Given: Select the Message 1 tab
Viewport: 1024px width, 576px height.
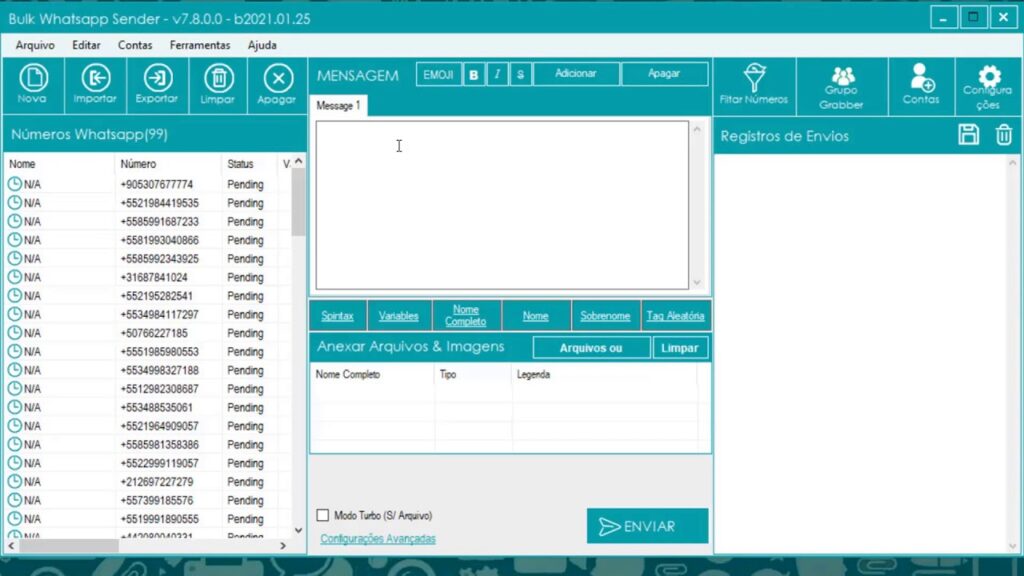Looking at the screenshot, I should 338,105.
